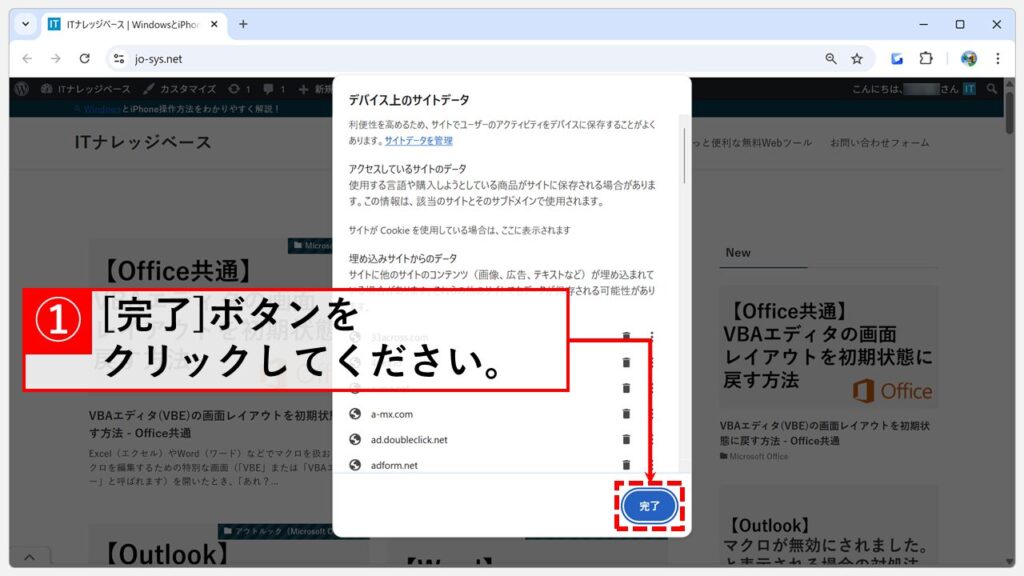The height and width of the screenshot is (576, 1024).
Task: Open sidebar VBAエディタ article thumbnail
Action: (x=828, y=347)
